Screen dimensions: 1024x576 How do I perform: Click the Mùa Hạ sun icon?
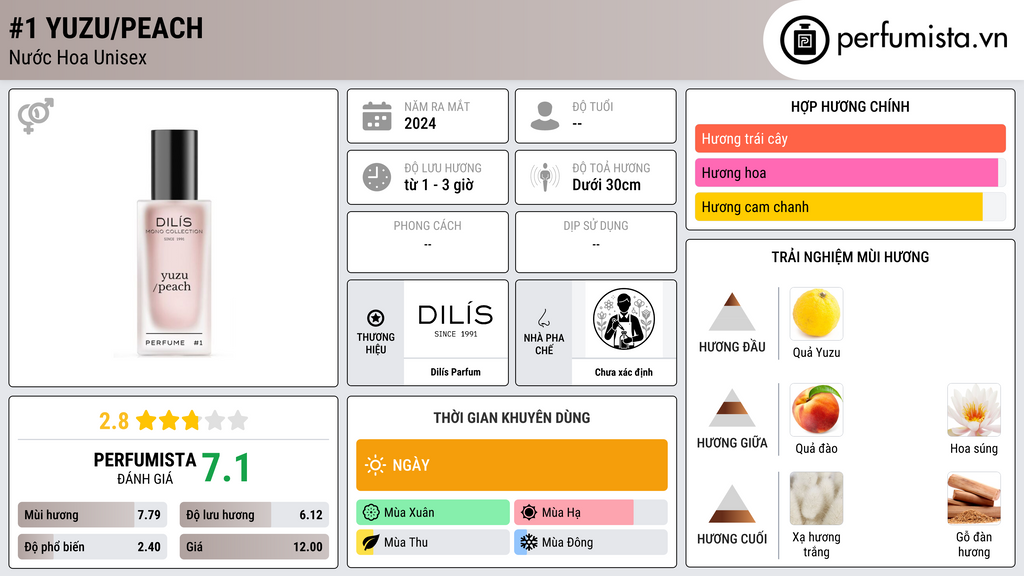click(529, 513)
